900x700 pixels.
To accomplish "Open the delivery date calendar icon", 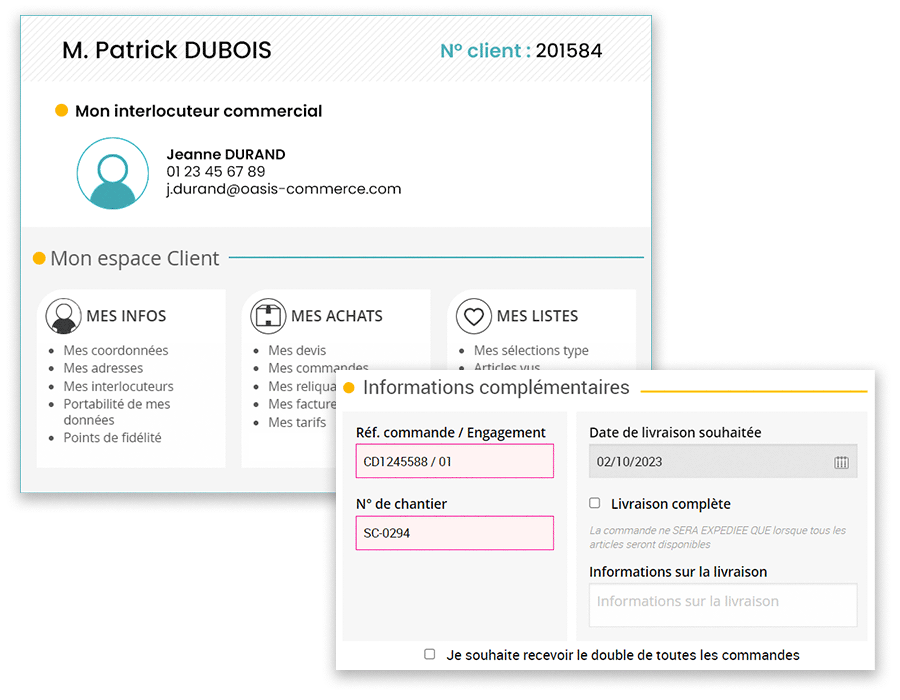I will 841,462.
